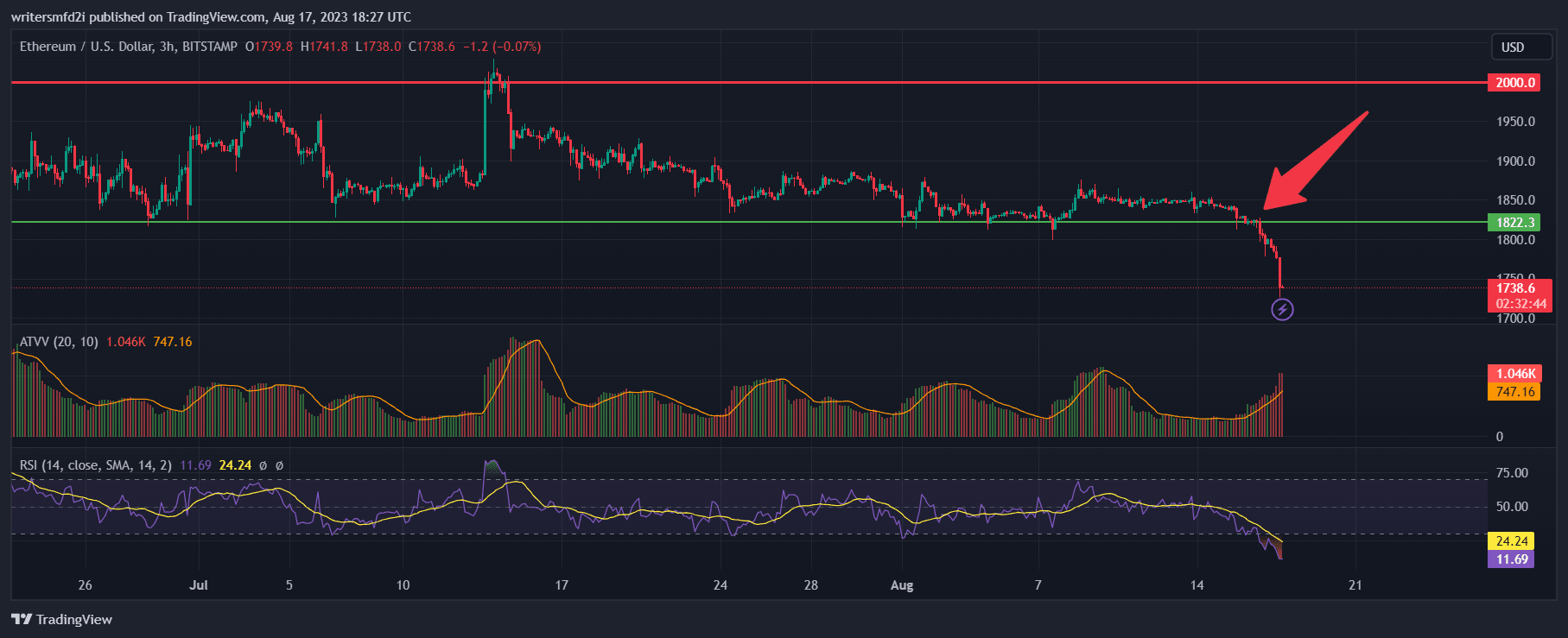This screenshot has width=1568, height=638.
Task: Click the TradingView logo in the footer
Action: point(62,619)
